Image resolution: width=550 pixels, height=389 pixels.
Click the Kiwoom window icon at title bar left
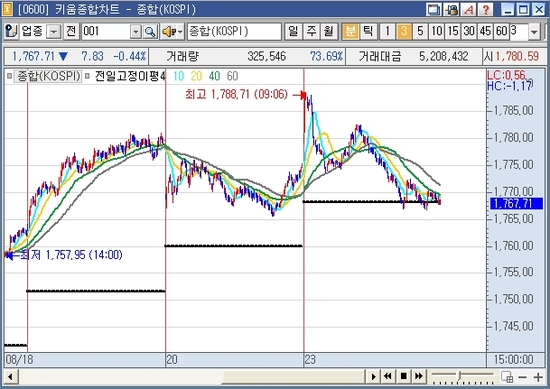(x=7, y=9)
